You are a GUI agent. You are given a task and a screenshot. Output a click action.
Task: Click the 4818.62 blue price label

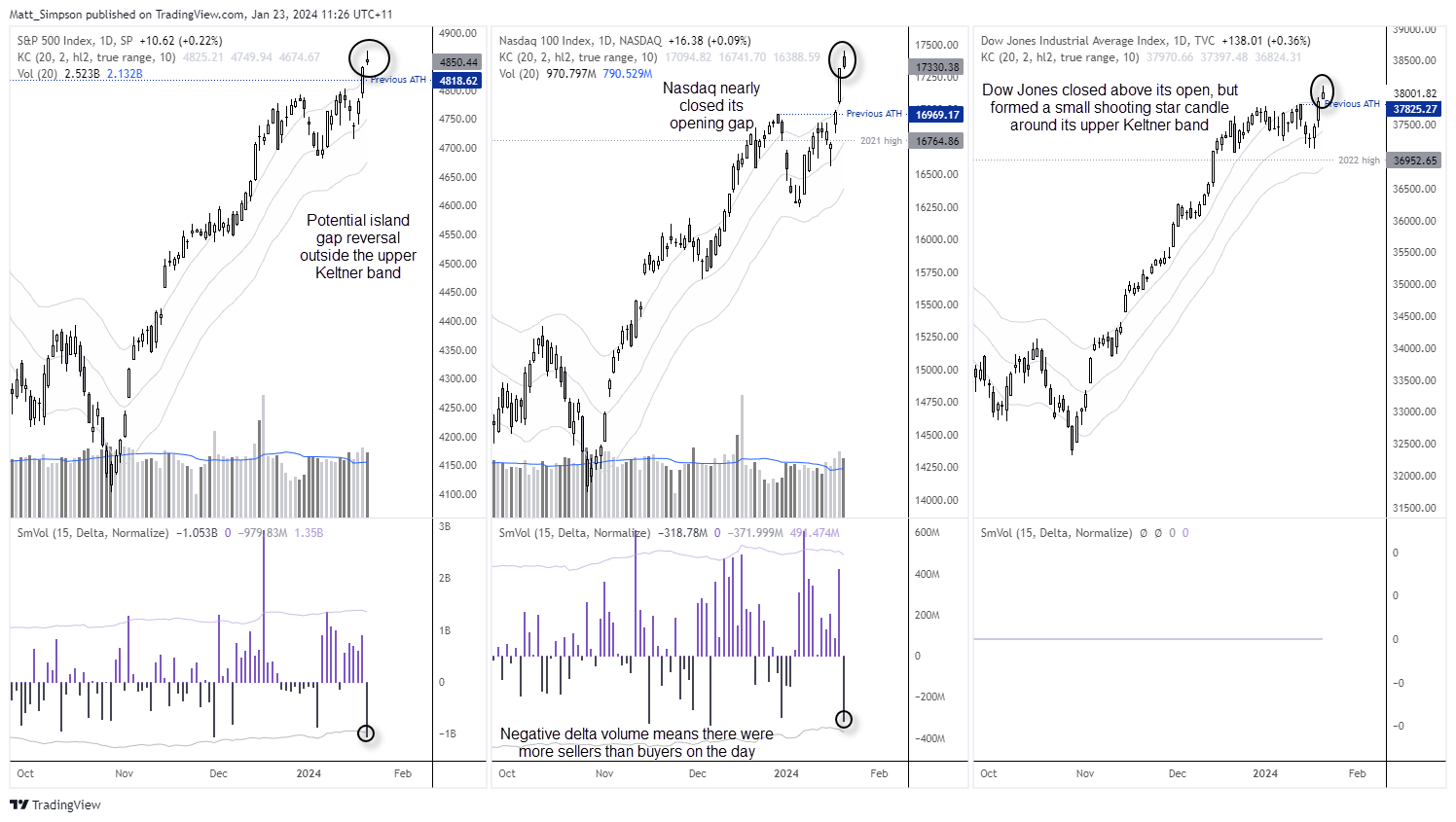click(x=458, y=81)
